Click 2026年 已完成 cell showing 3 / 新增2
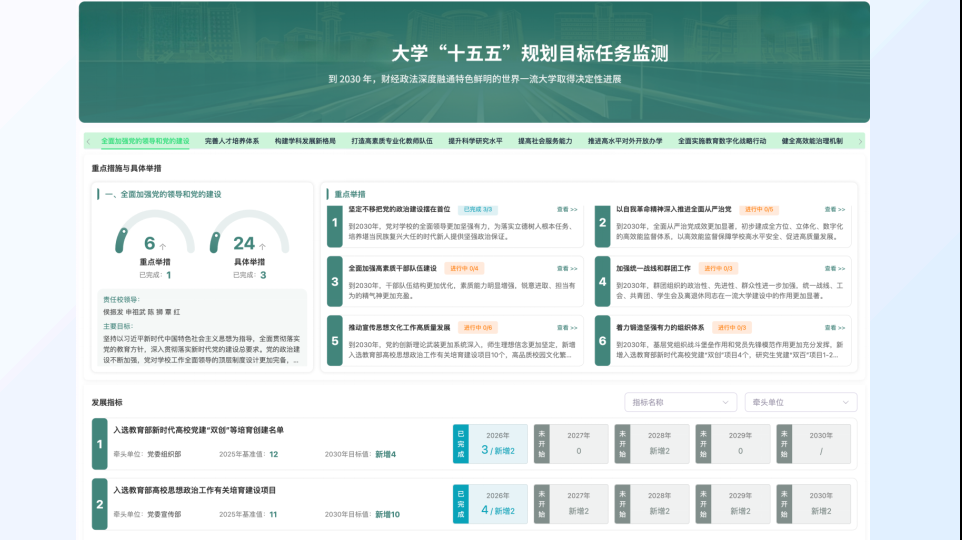This screenshot has height=540, width=962. 490,444
